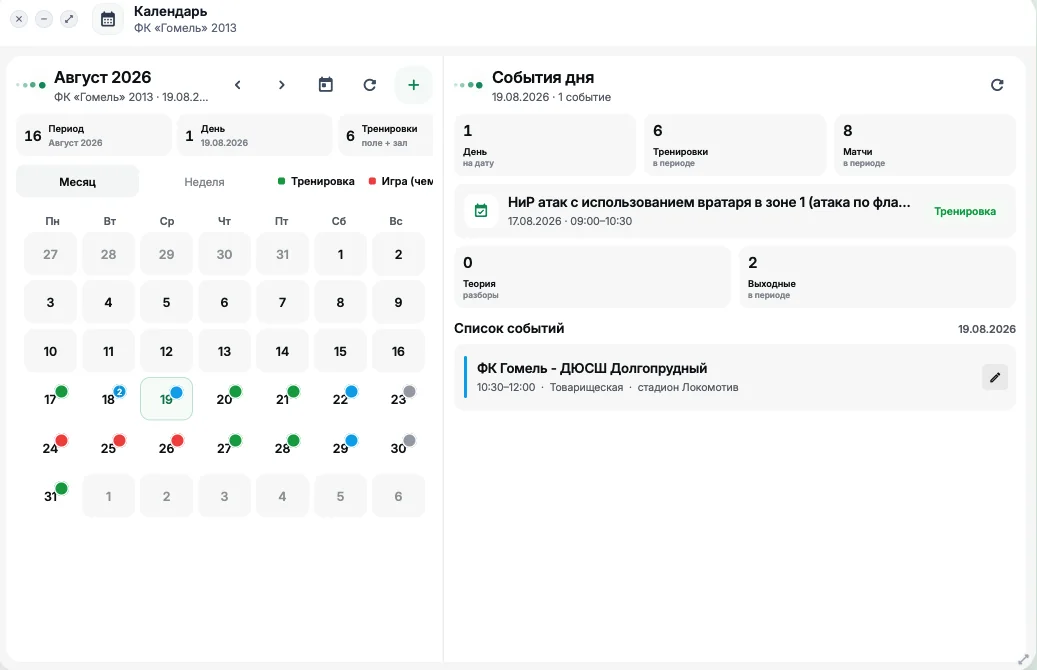Select August 17 in the calendar
The image size is (1037, 670).
[x=50, y=399]
